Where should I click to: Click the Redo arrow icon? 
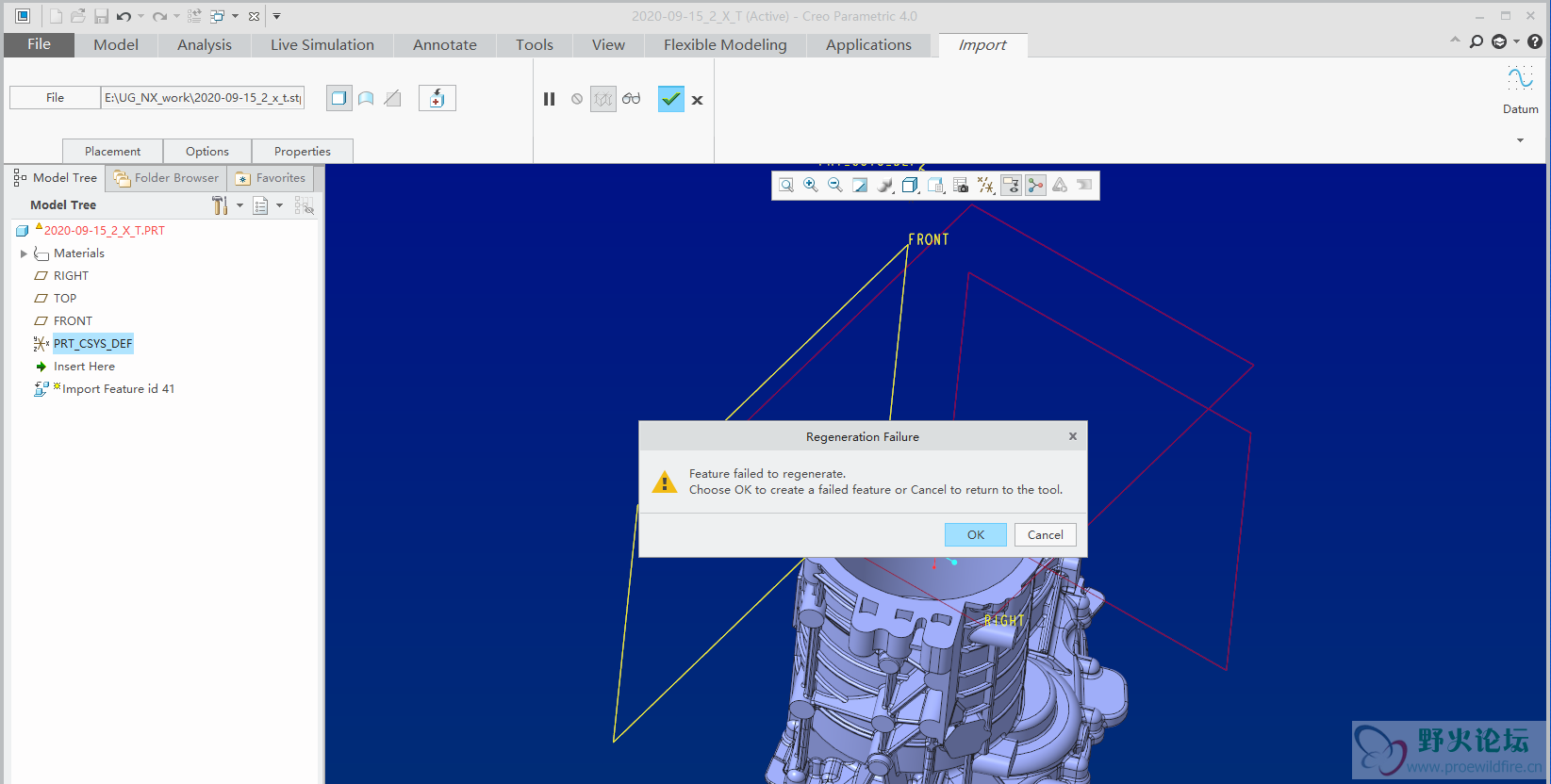(x=159, y=16)
